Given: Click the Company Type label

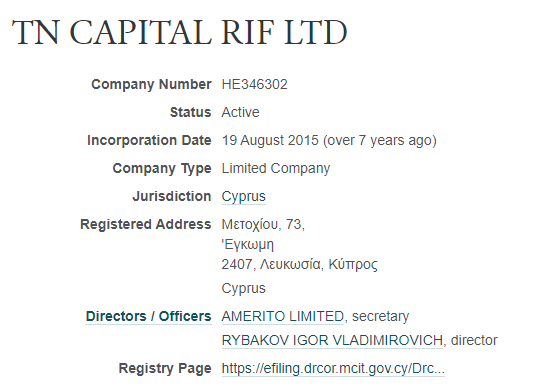Looking at the screenshot, I should 162,169.
